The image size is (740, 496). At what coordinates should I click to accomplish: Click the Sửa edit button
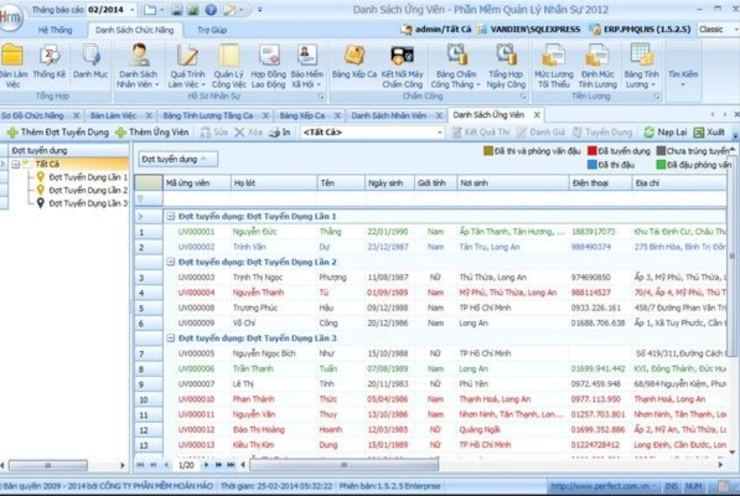(x=214, y=132)
